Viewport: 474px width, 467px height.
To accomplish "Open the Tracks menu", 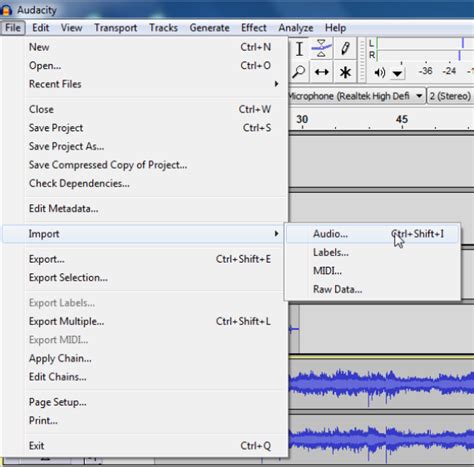I will tap(163, 28).
